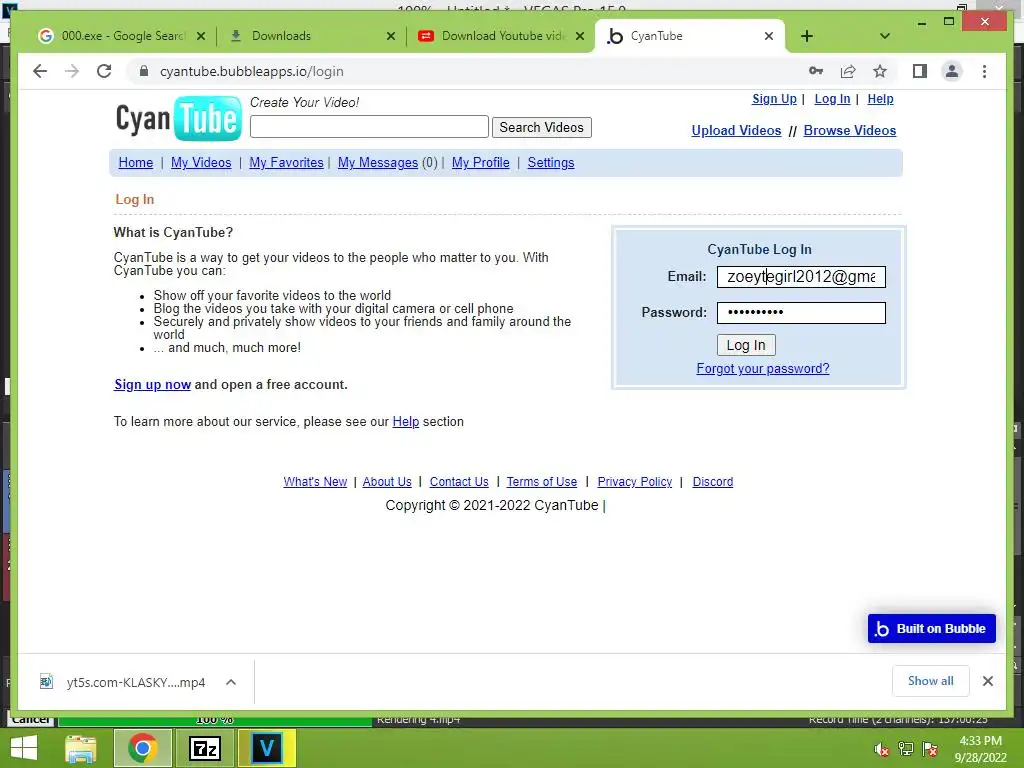Close the Download Youtube video tab
The width and height of the screenshot is (1024, 768).
pos(580,36)
